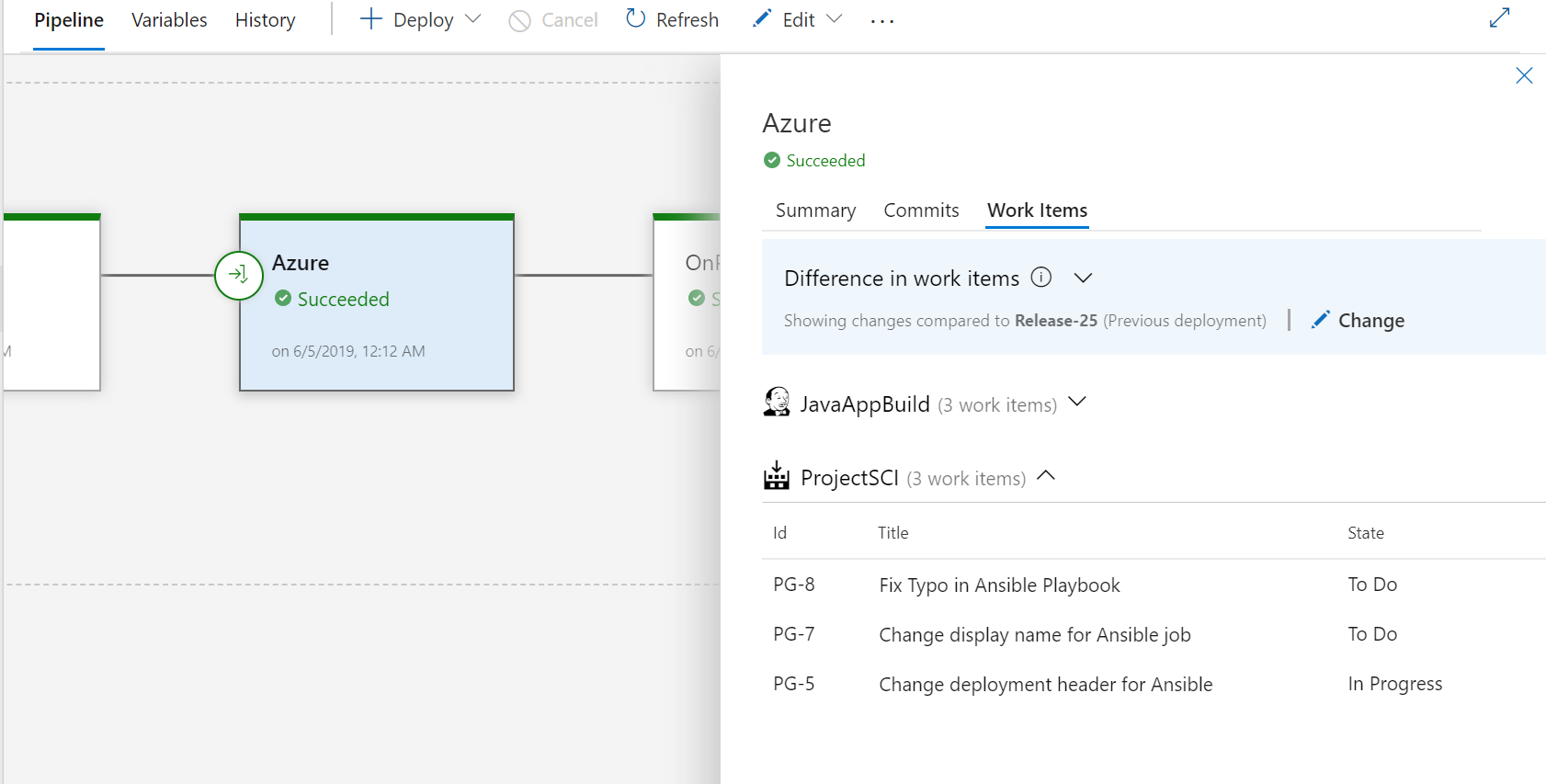
Task: Open Change deployment header for Ansible
Action: pos(1046,685)
